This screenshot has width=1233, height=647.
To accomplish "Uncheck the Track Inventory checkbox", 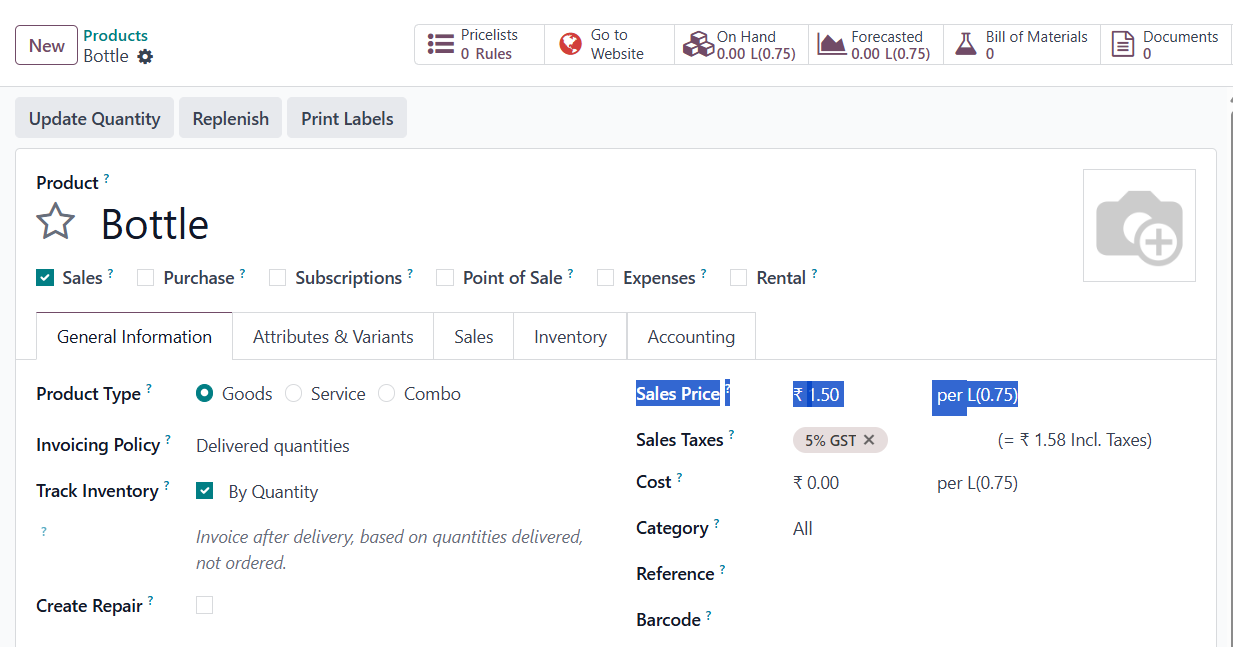I will pyautogui.click(x=205, y=491).
